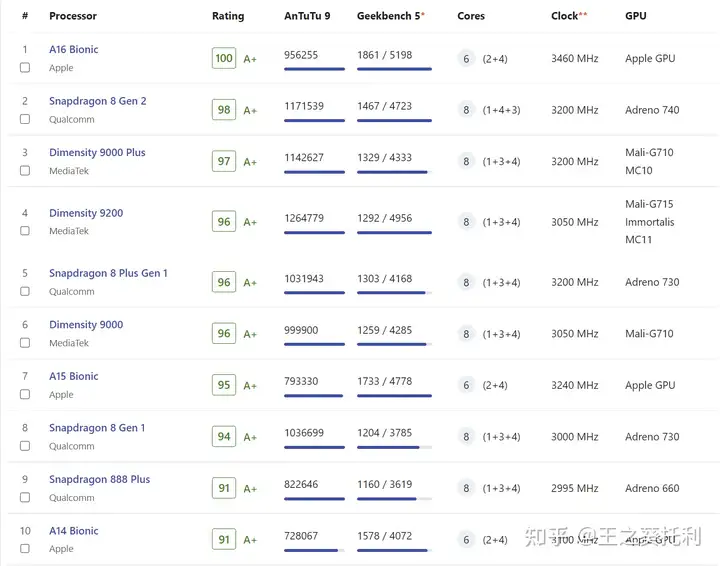
Task: Check the Dimensity 9000 Plus compare box
Action: pos(25,170)
